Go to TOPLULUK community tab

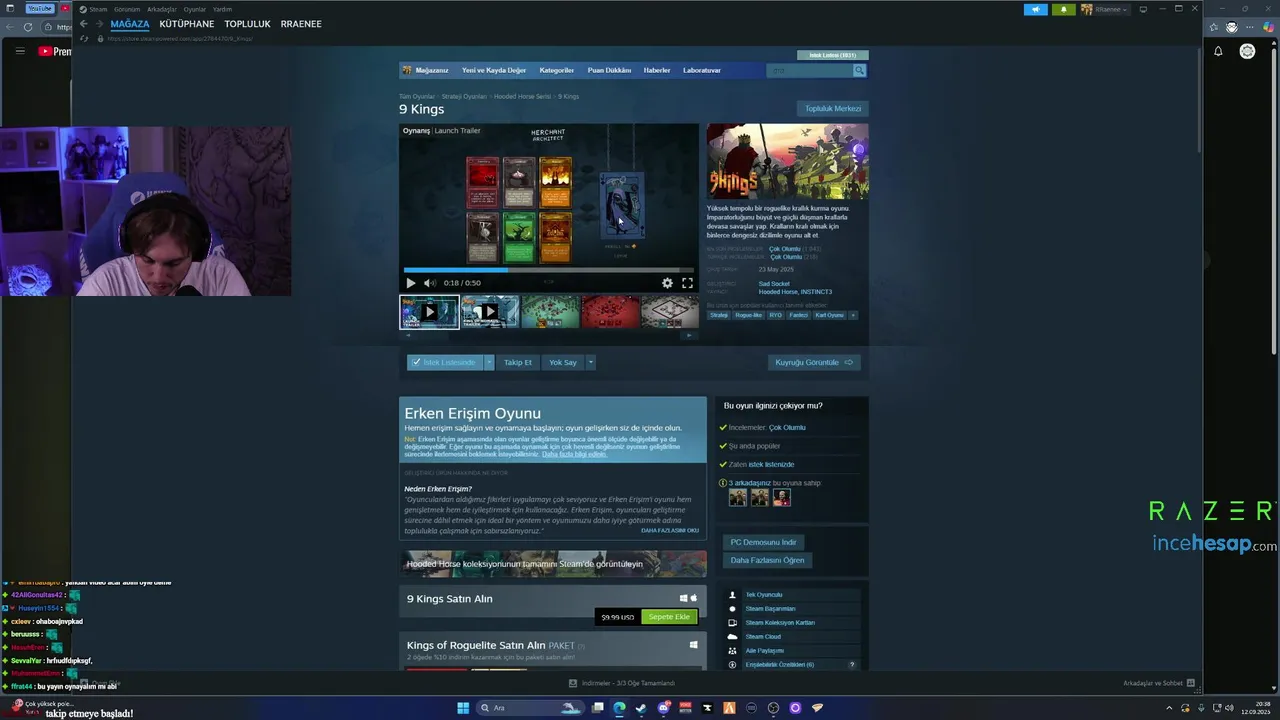pos(247,24)
